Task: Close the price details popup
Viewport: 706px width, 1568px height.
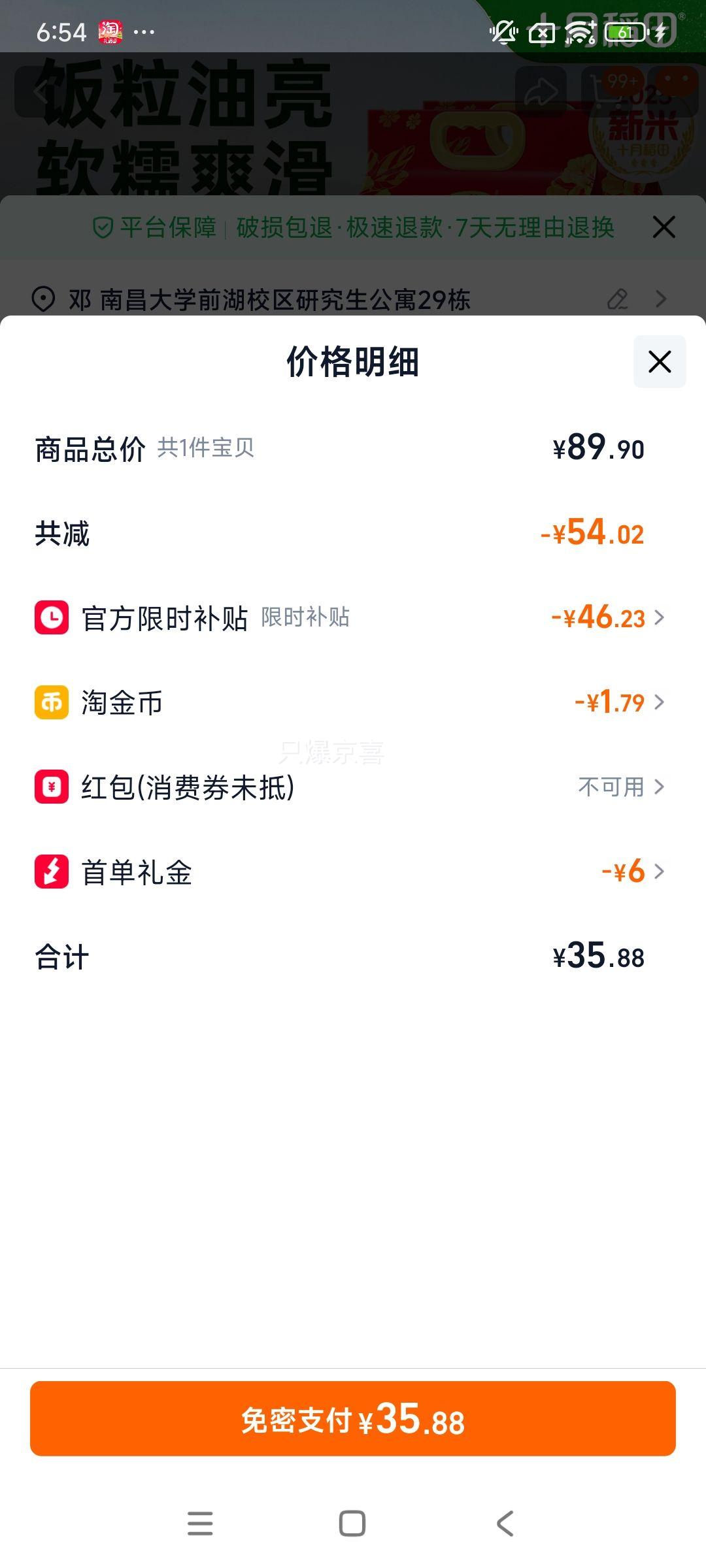Action: tap(659, 361)
